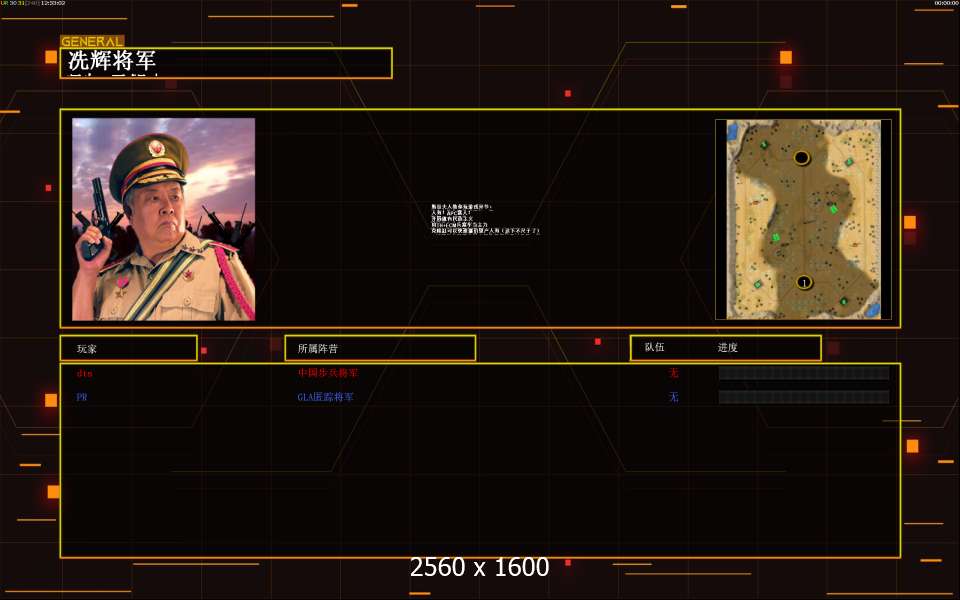Screen dimensions: 960x600
Task: Select the unnumbered start position on the map
Action: pos(801,158)
